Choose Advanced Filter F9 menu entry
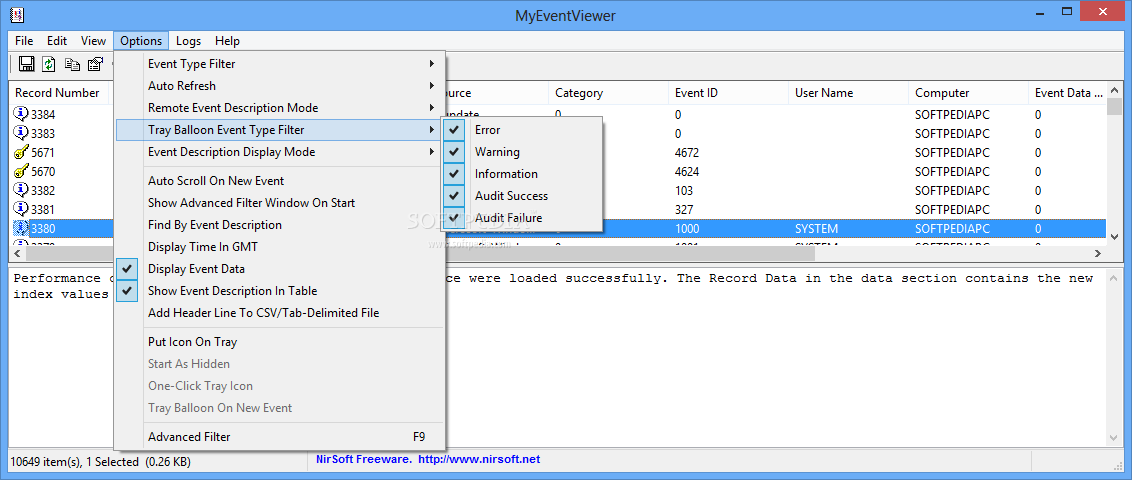This screenshot has height=480, width=1132. tap(279, 437)
